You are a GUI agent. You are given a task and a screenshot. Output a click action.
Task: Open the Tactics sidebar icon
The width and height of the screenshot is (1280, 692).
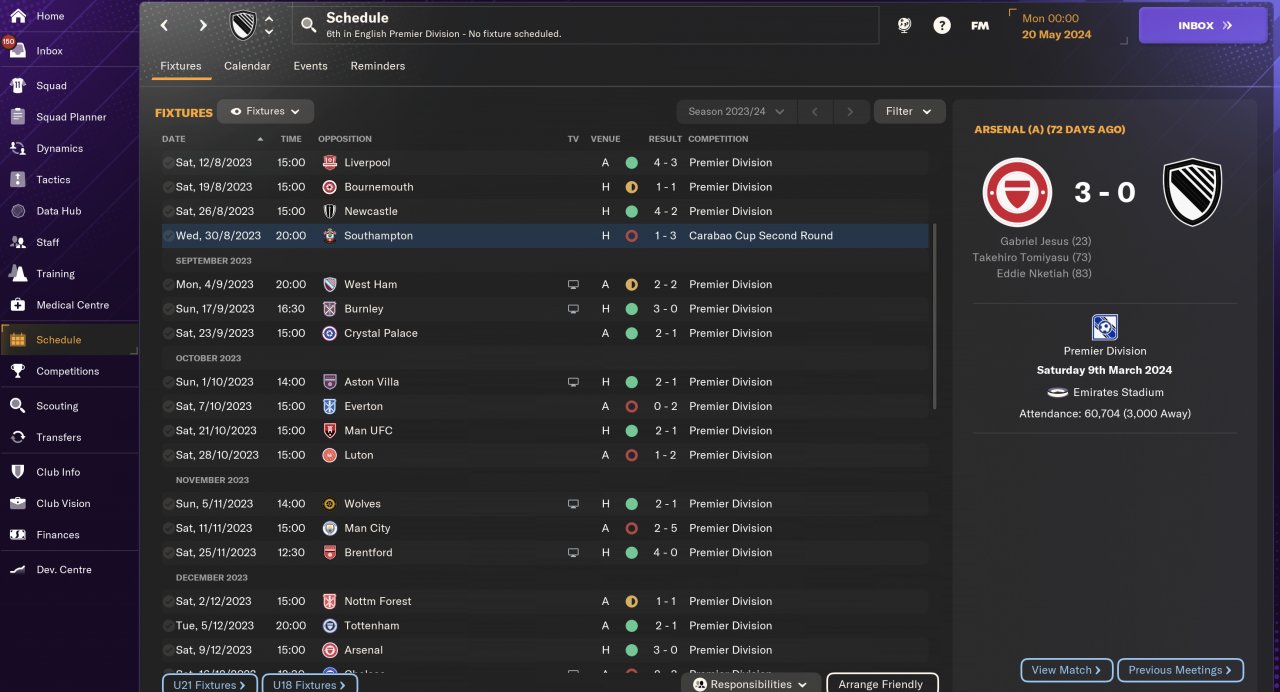(18, 180)
